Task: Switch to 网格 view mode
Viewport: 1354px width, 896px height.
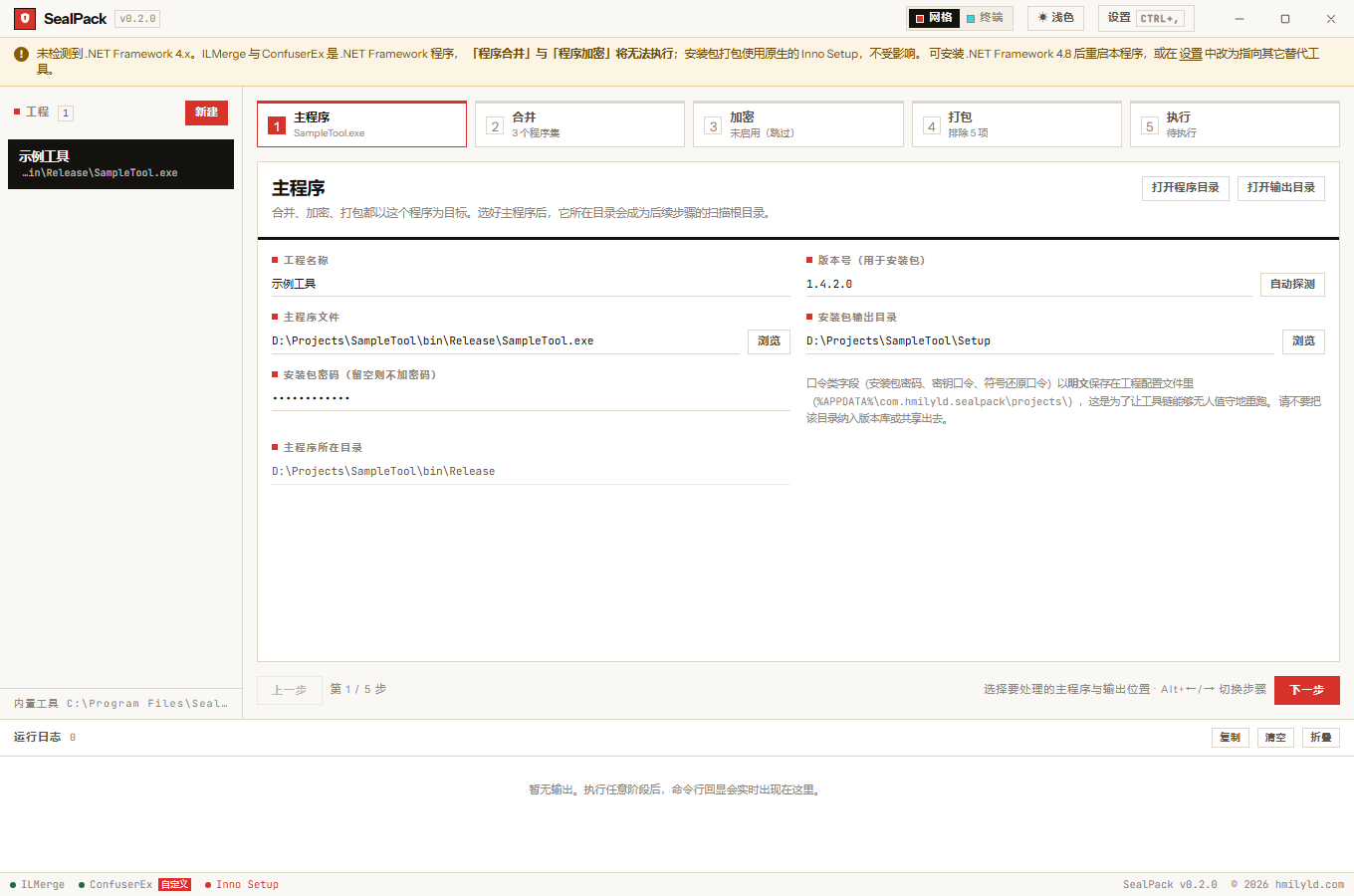Action: [934, 18]
